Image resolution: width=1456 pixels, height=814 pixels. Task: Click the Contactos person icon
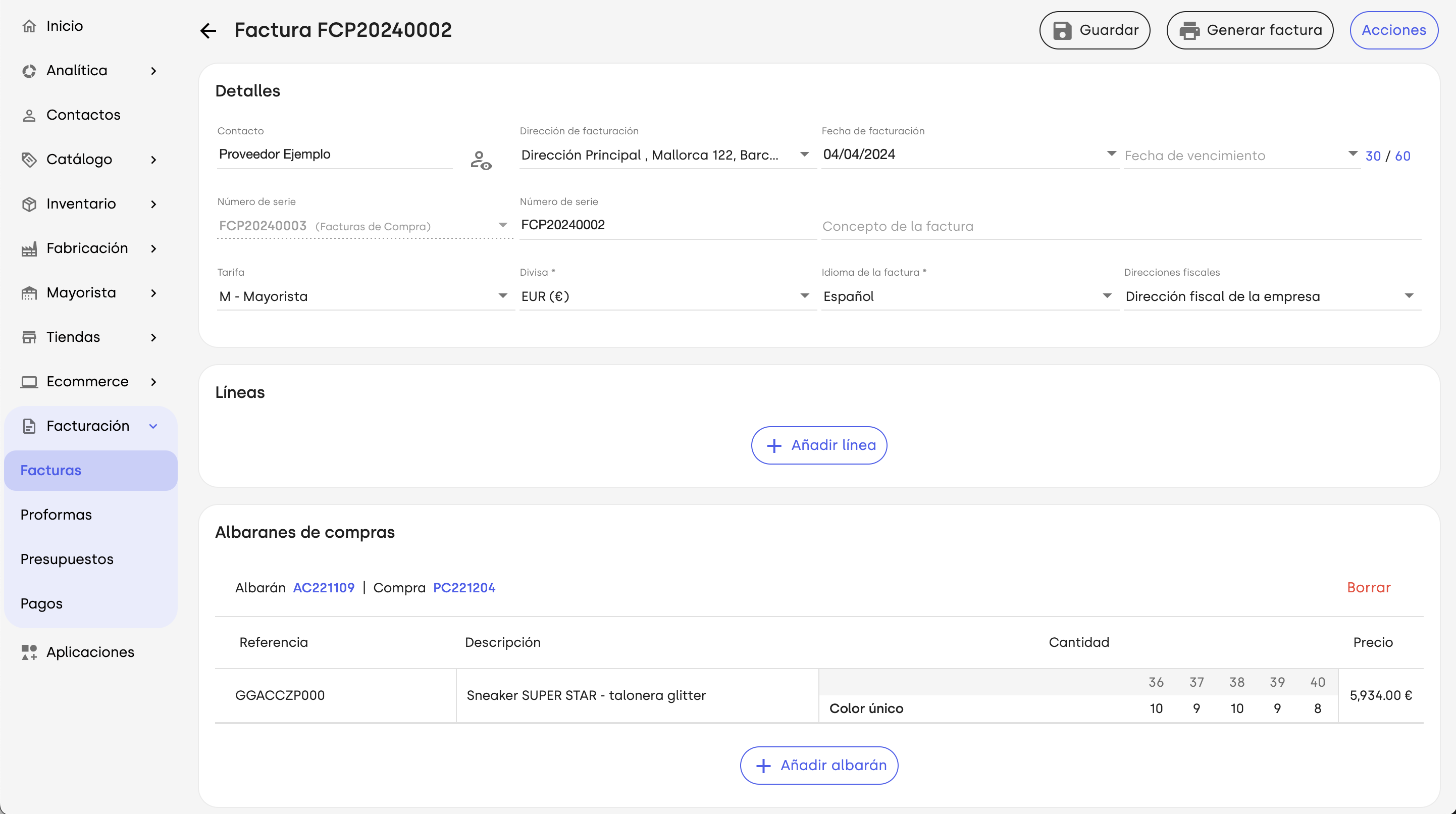click(29, 115)
